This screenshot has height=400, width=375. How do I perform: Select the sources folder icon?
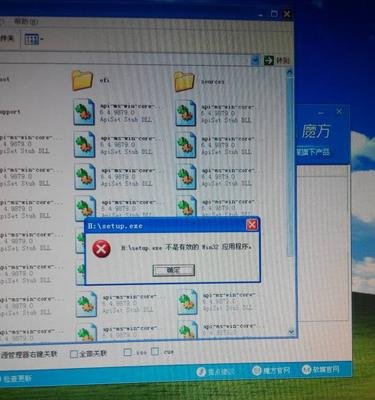pos(184,81)
